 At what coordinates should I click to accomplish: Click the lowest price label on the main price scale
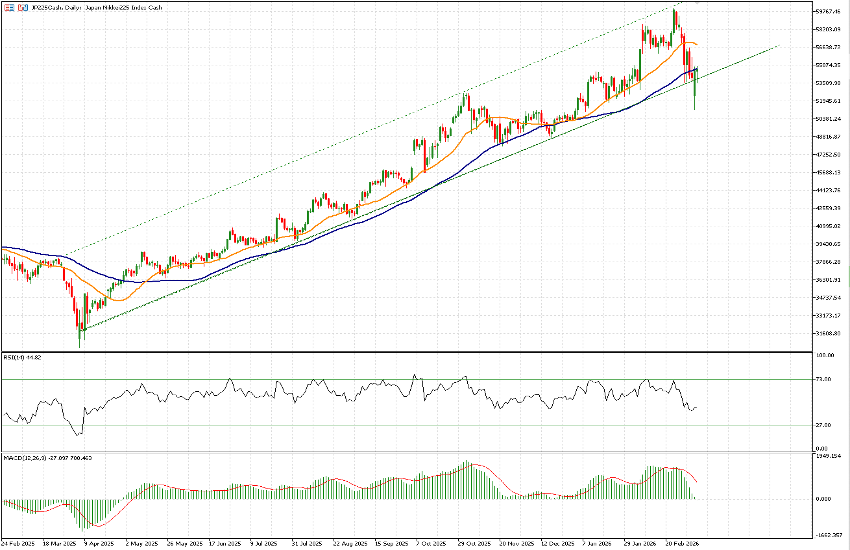826,334
